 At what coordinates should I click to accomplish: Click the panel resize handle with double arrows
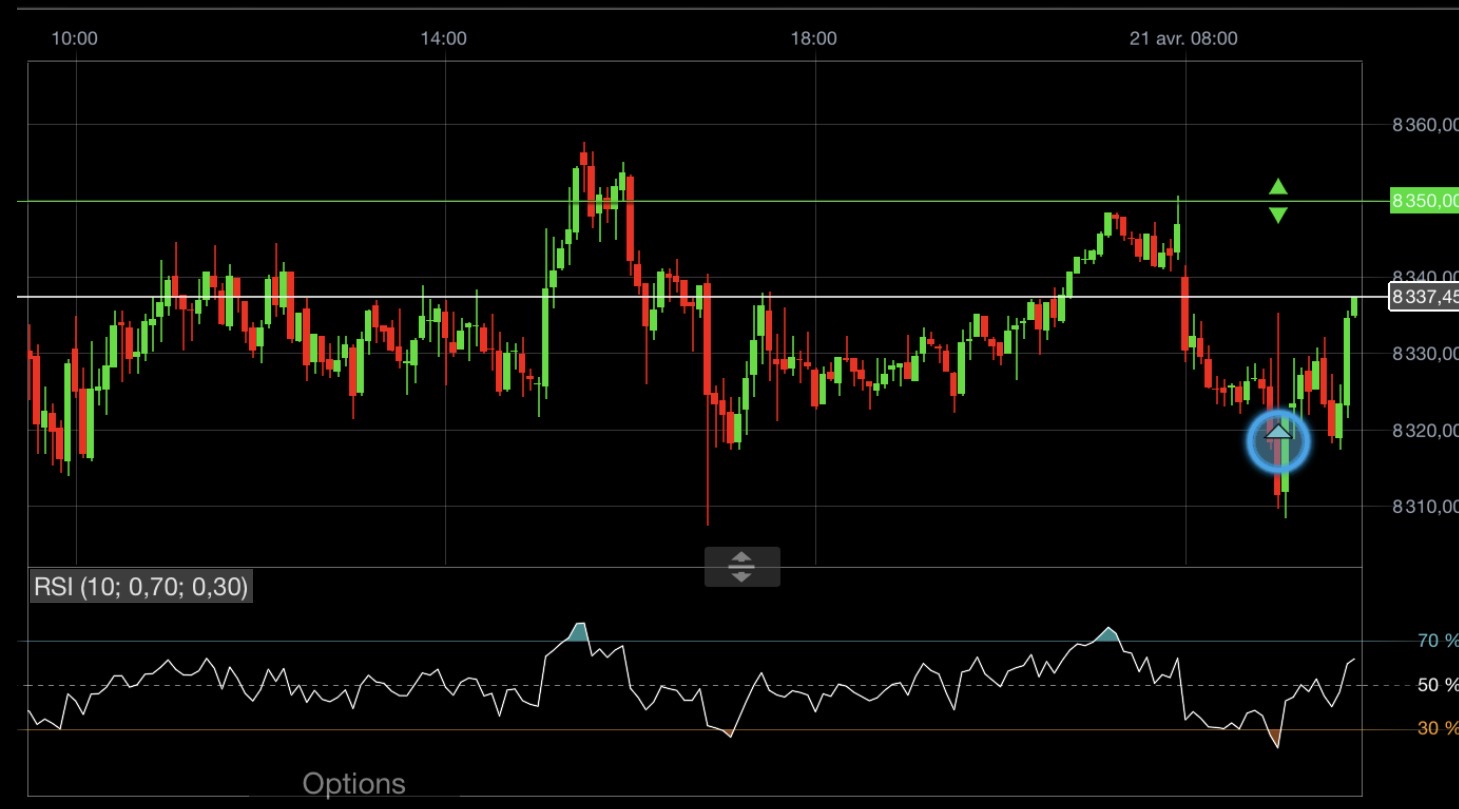741,566
